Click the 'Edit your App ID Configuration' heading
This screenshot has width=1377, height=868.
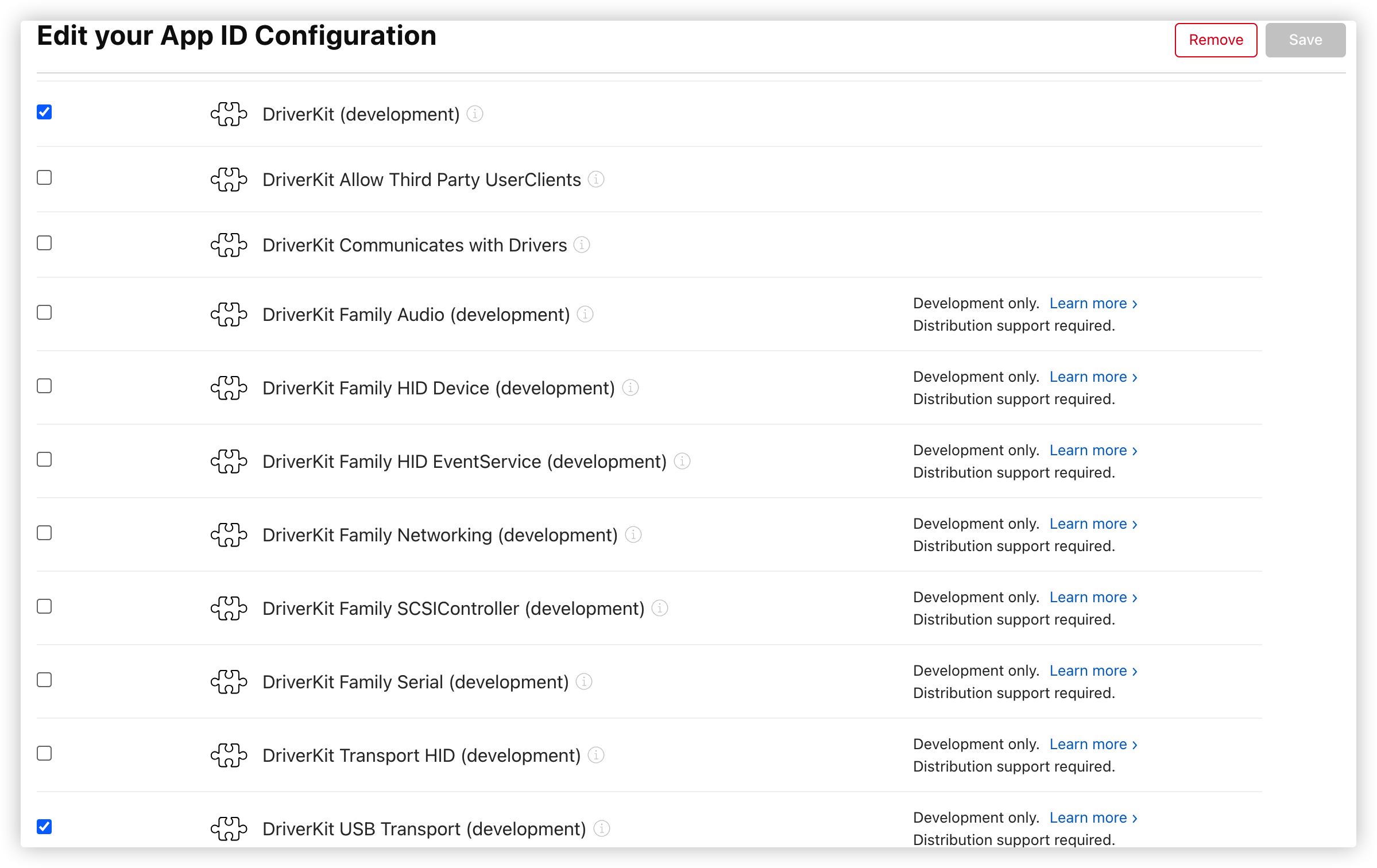237,36
